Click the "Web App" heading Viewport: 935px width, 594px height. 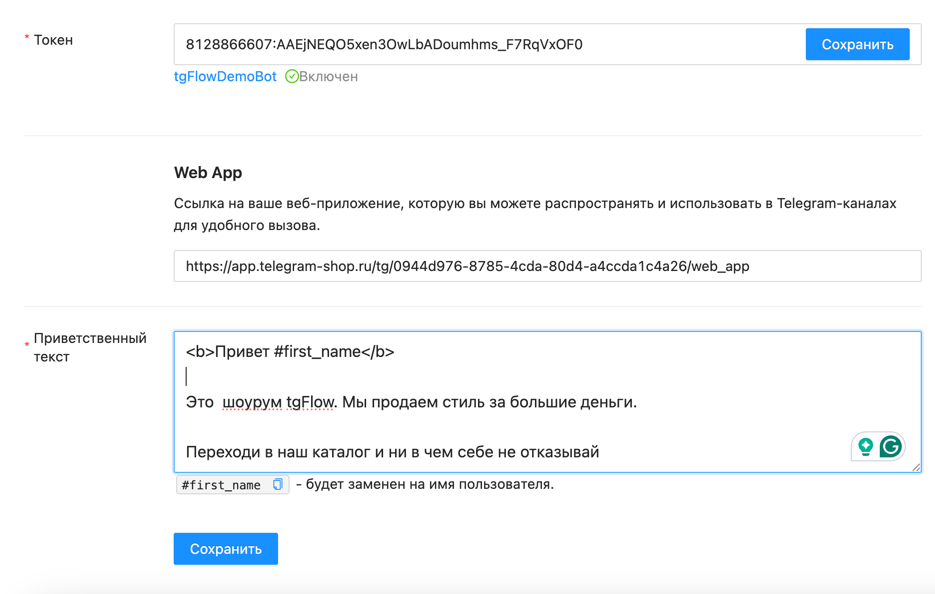(208, 172)
